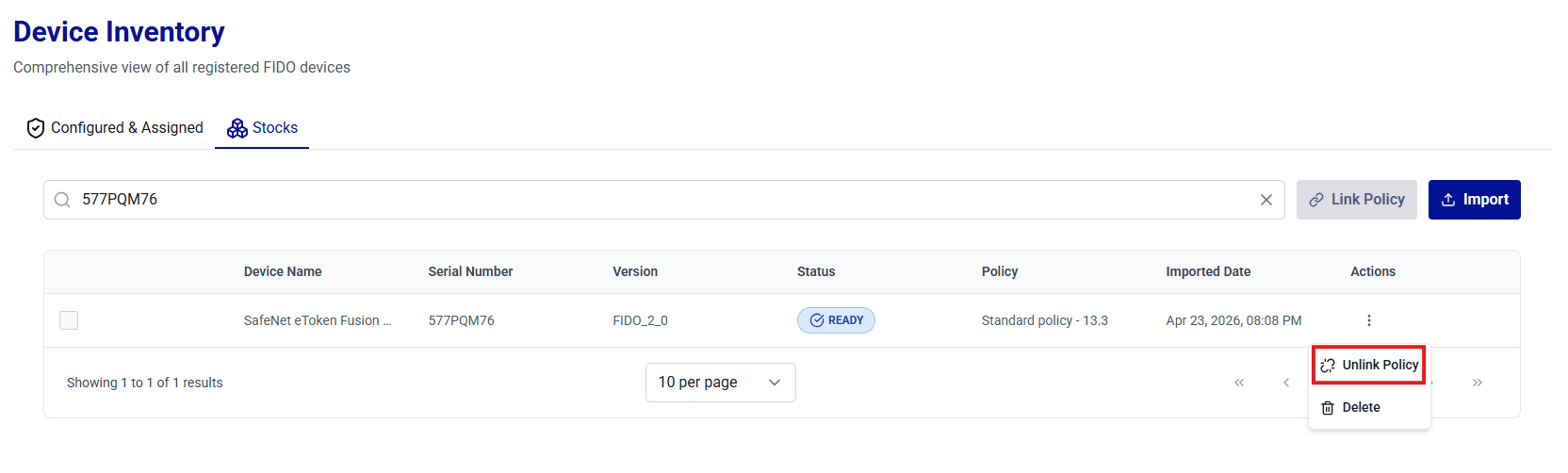Click the READY status badge
1568x473 pixels.
click(836, 320)
